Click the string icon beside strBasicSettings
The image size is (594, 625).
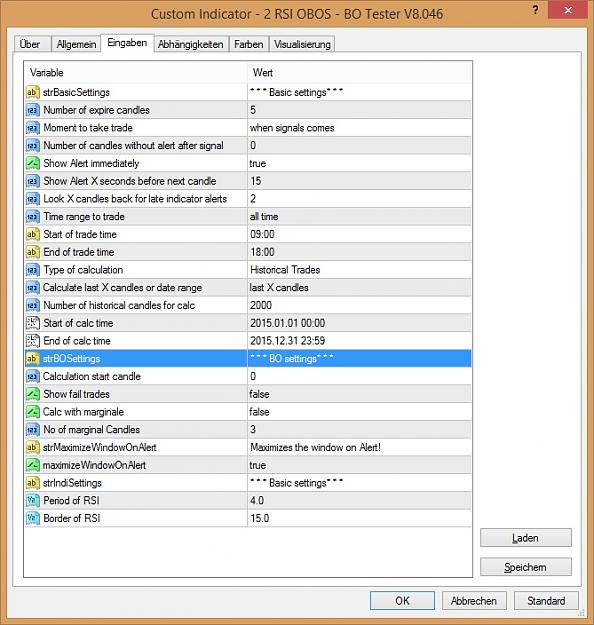33,92
